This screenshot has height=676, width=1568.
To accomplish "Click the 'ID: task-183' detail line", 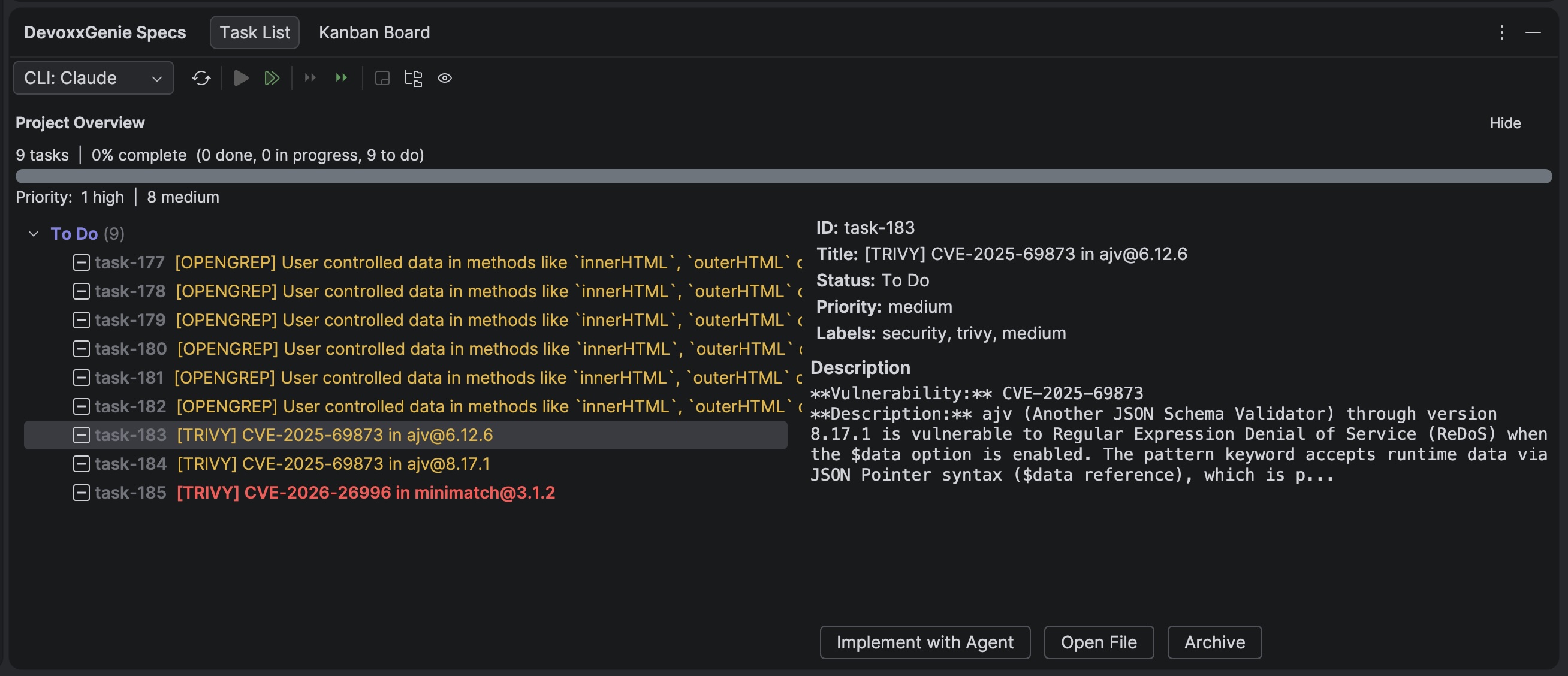I will 865,228.
